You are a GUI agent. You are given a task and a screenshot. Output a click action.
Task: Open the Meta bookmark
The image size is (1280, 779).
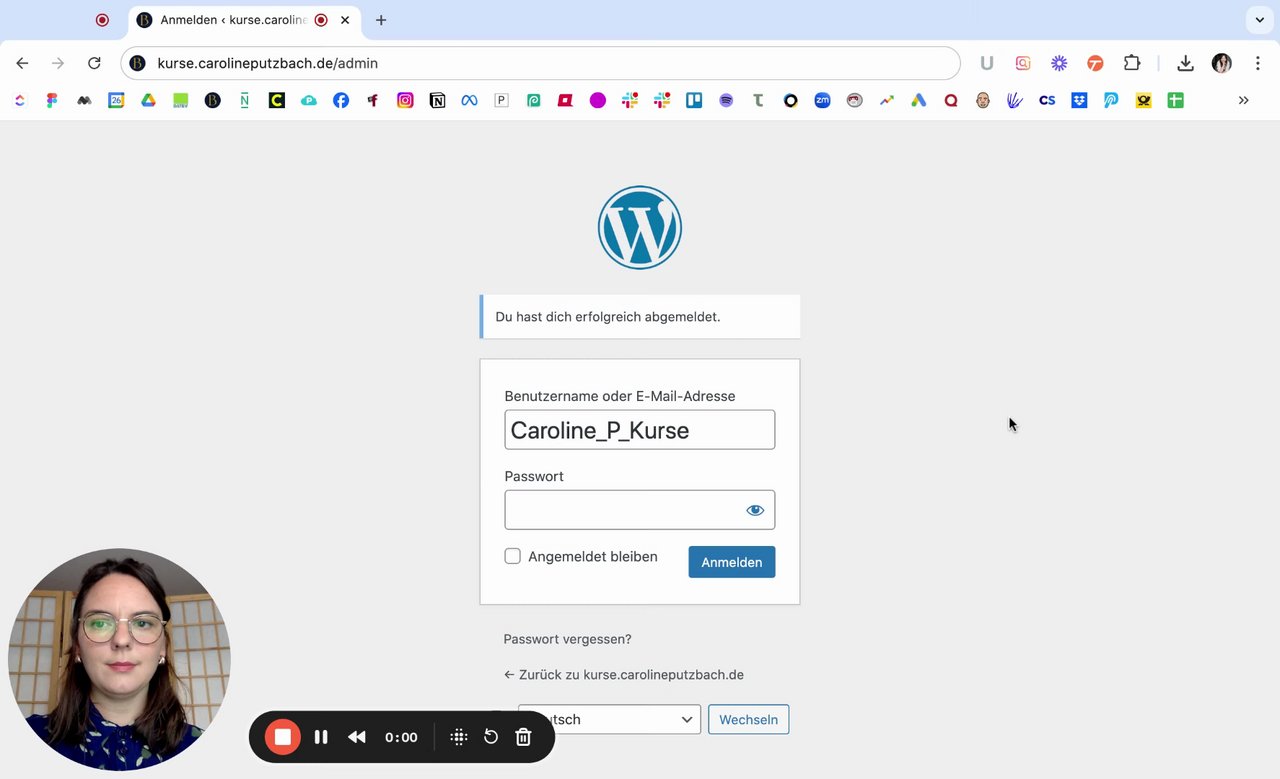pos(469,100)
